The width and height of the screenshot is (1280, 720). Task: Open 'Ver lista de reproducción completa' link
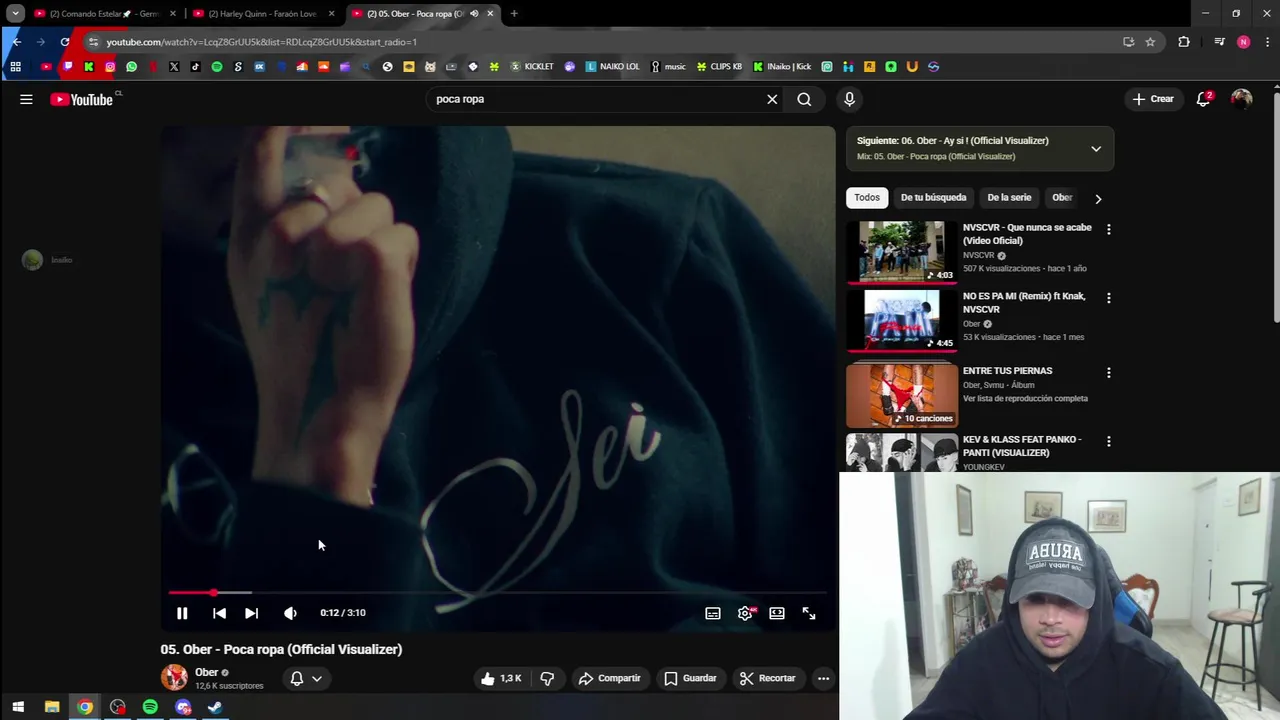pyautogui.click(x=1025, y=399)
